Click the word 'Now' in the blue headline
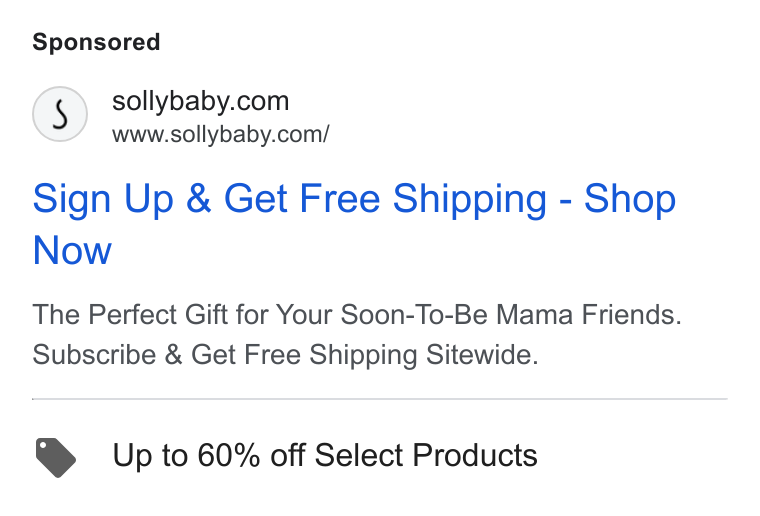 [72, 250]
